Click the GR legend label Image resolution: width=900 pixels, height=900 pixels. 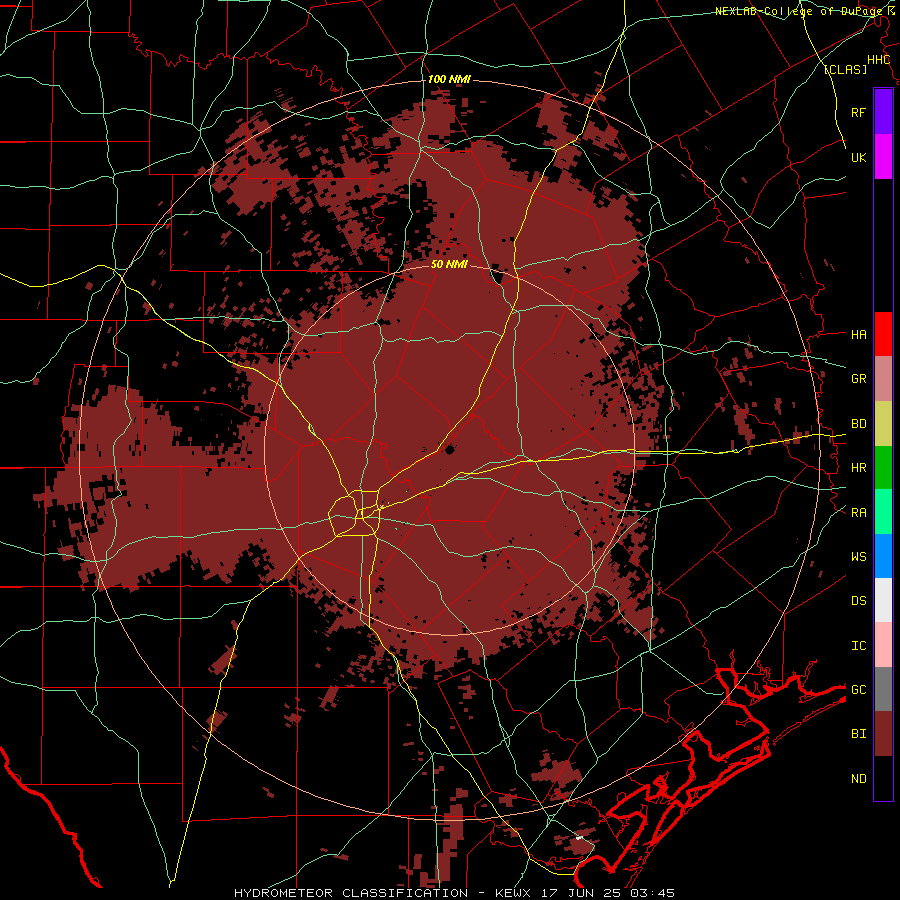(859, 379)
